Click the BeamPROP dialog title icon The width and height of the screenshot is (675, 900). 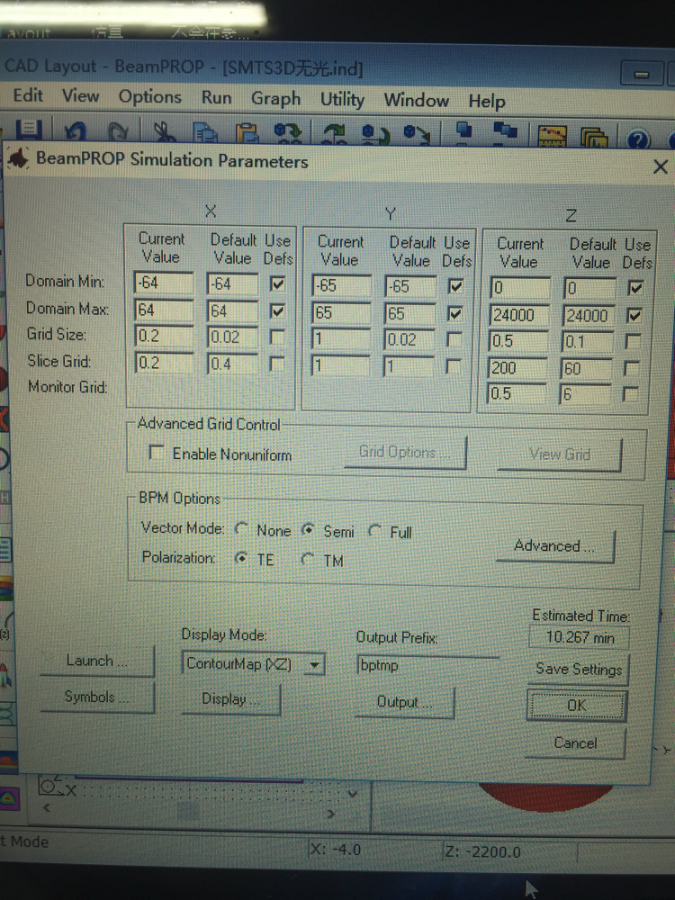(x=19, y=158)
